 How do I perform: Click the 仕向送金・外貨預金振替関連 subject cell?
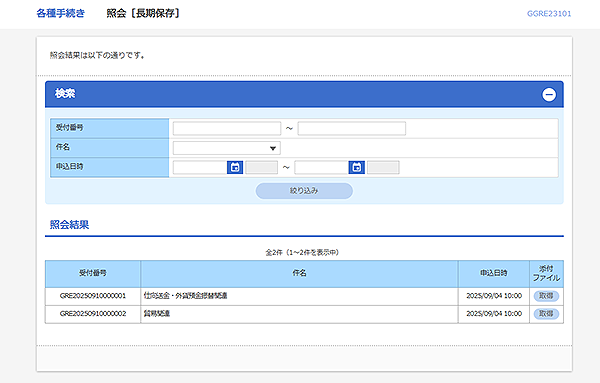pos(299,296)
